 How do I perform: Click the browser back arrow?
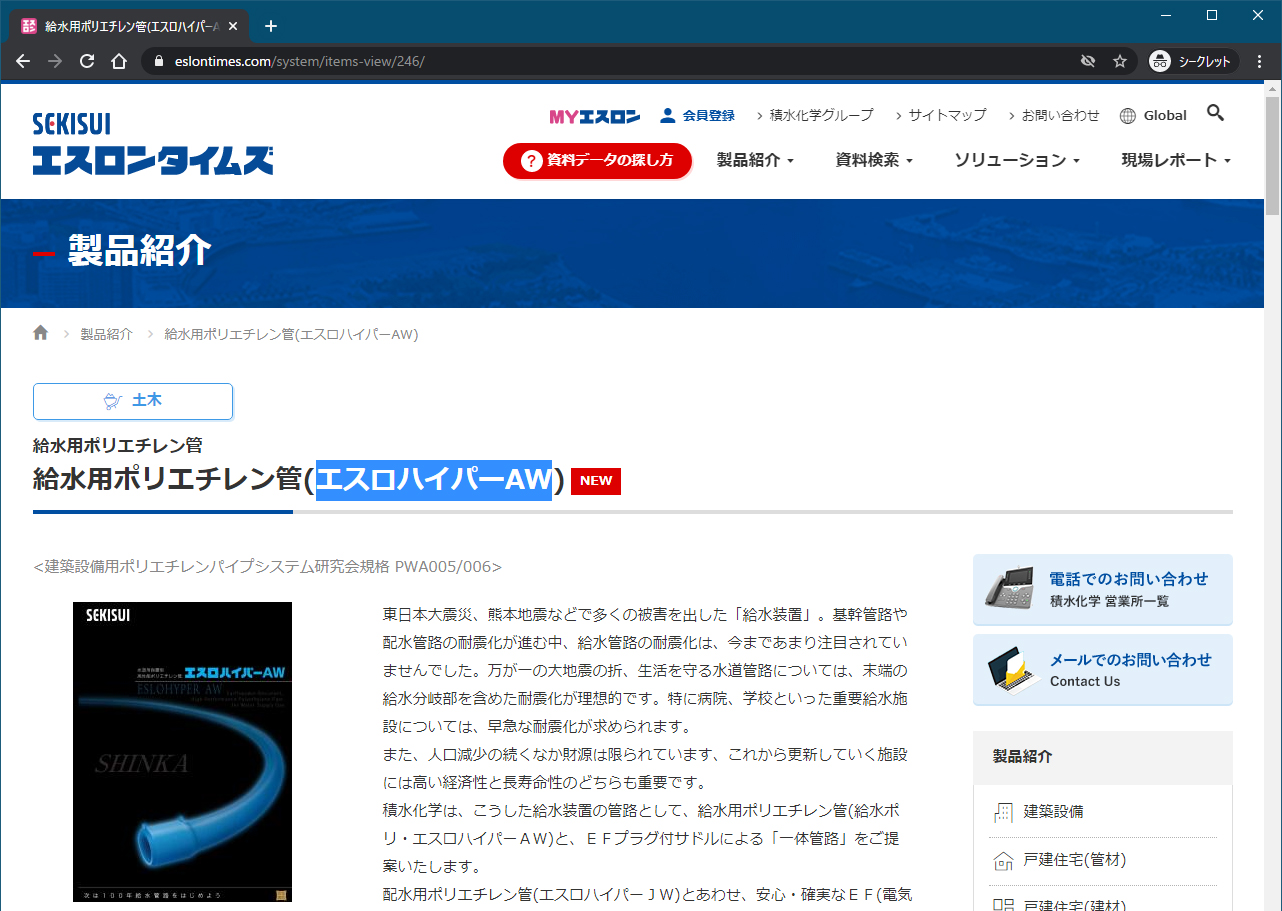[x=23, y=61]
